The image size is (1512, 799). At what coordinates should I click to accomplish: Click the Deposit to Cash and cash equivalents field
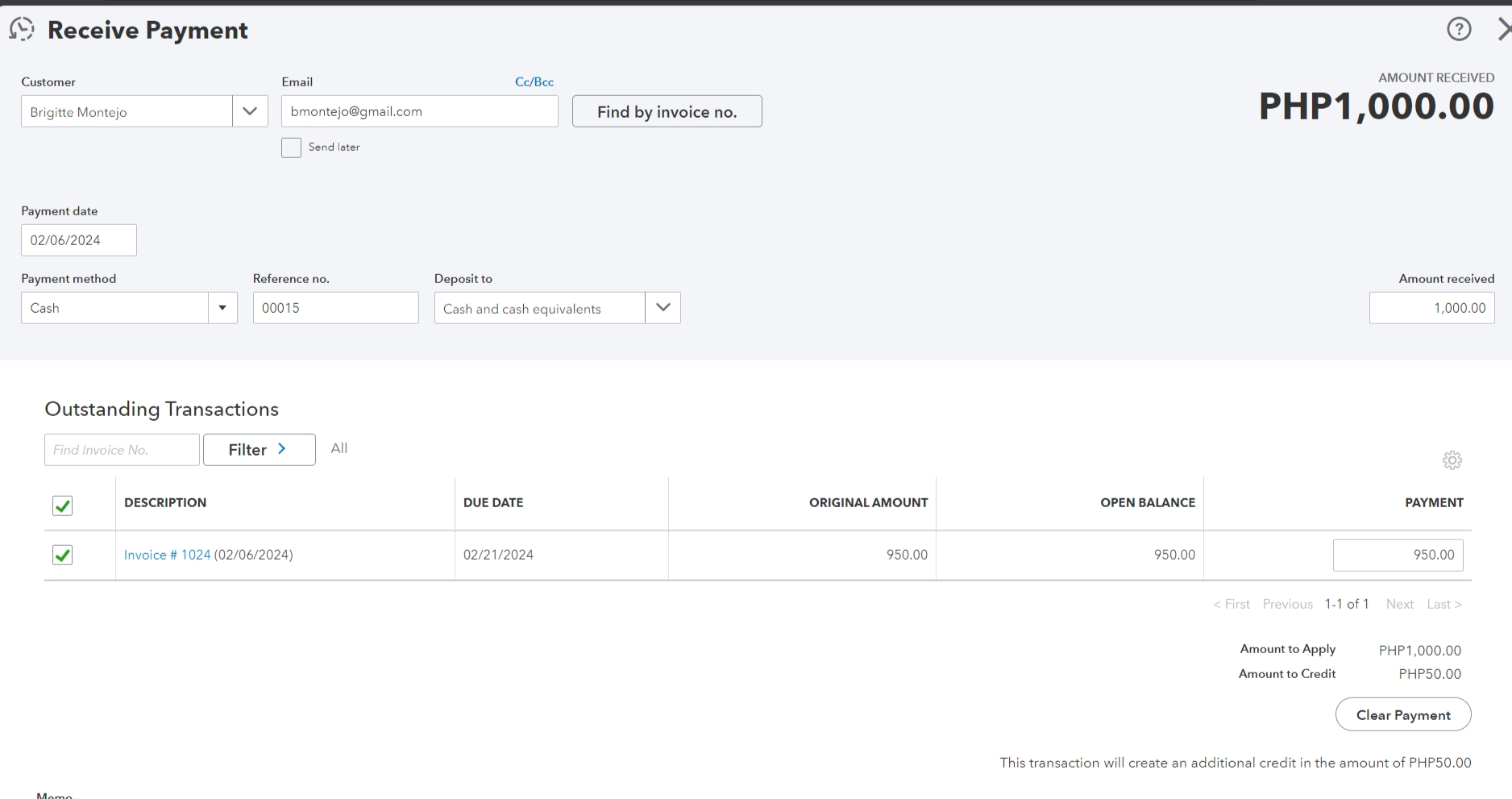pos(539,308)
